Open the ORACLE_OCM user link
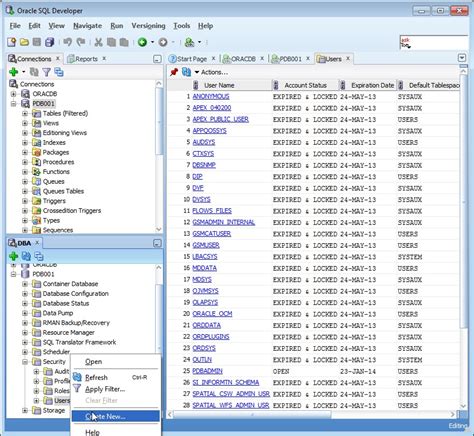 click(212, 314)
